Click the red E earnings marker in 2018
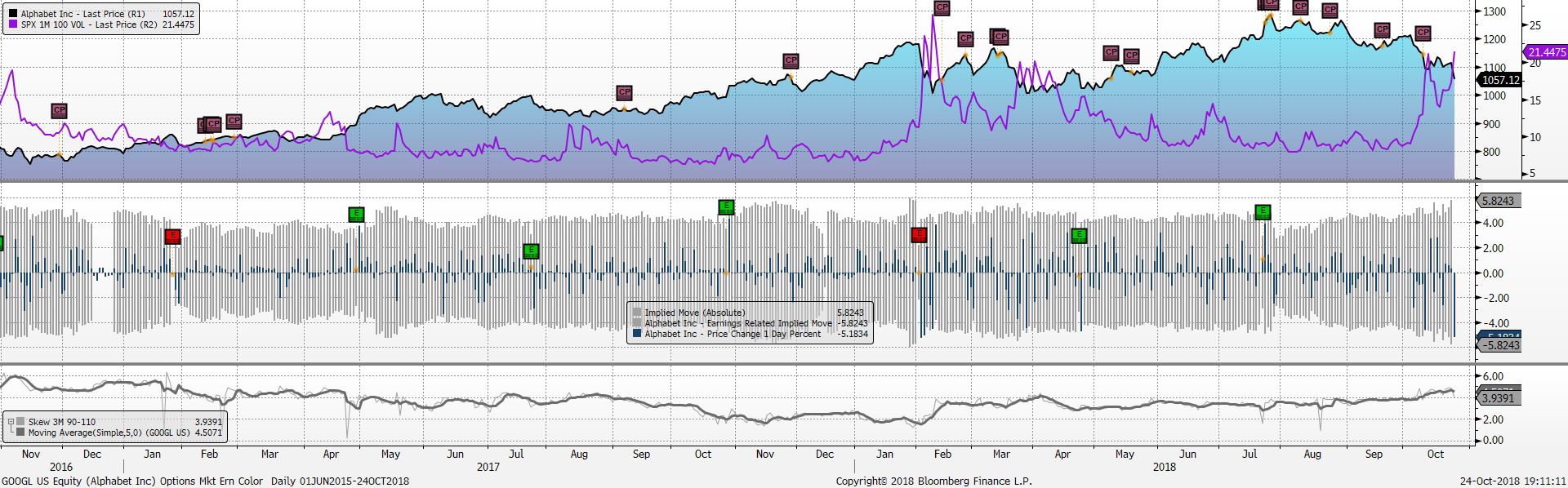Screen dimensions: 1568x488 919,235
